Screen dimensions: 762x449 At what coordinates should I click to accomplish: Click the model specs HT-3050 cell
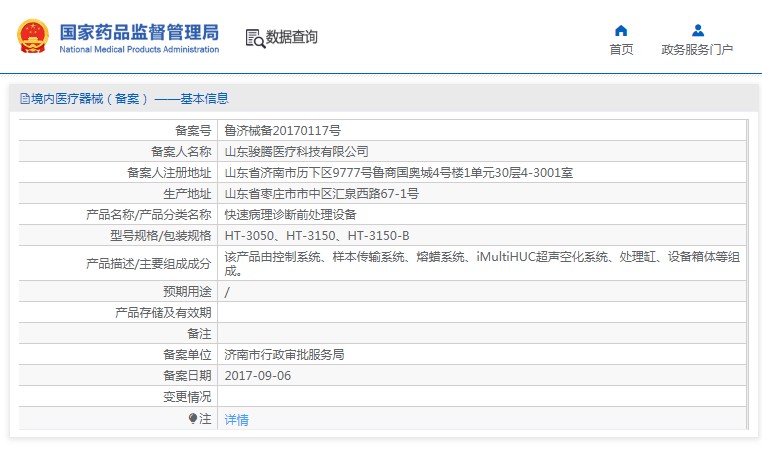point(317,236)
